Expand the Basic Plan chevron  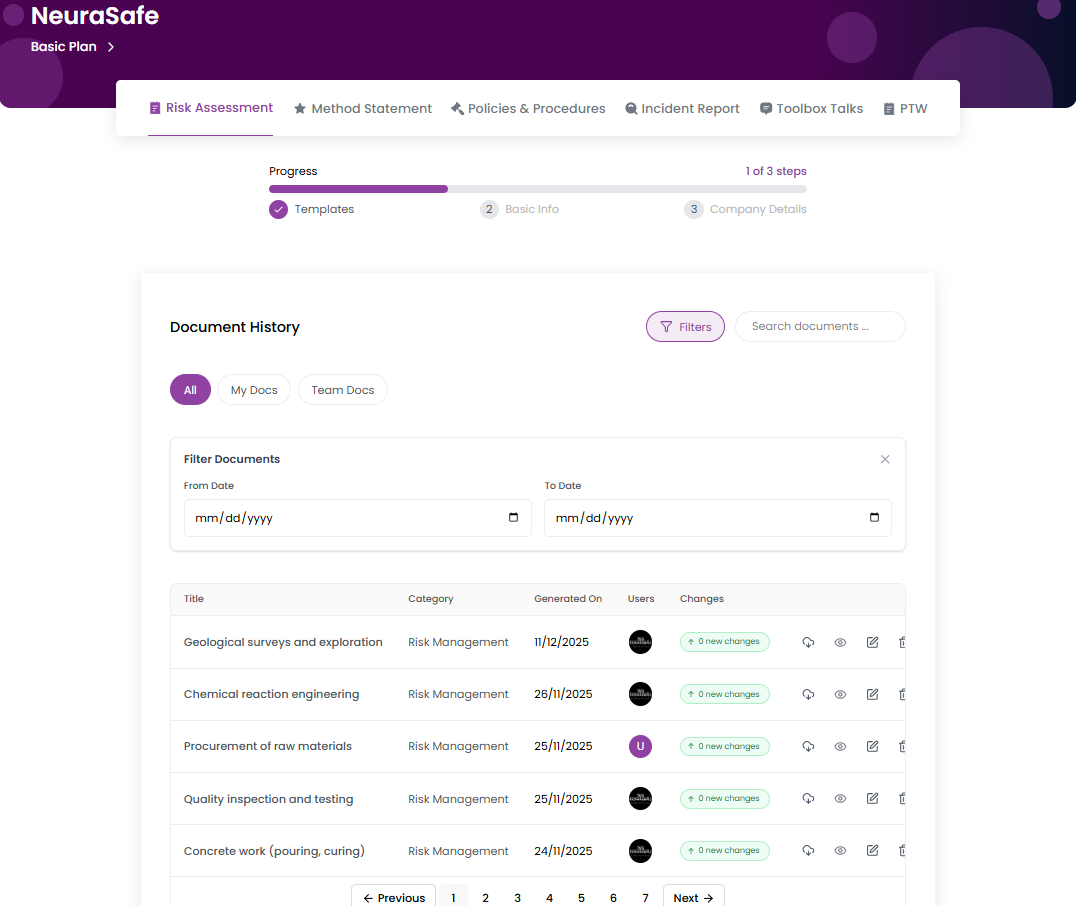[x=111, y=47]
